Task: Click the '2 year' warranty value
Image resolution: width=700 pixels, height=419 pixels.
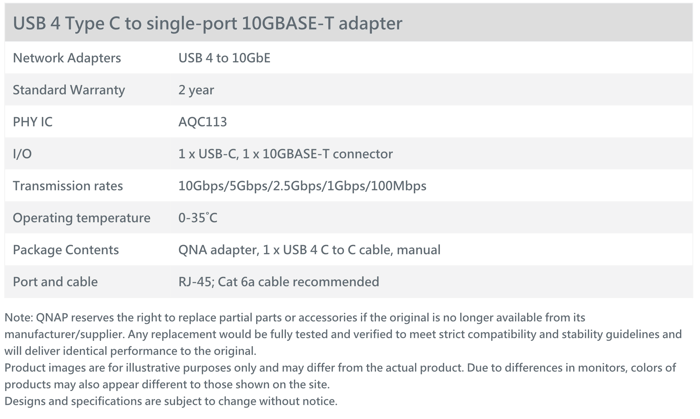Action: pos(196,90)
